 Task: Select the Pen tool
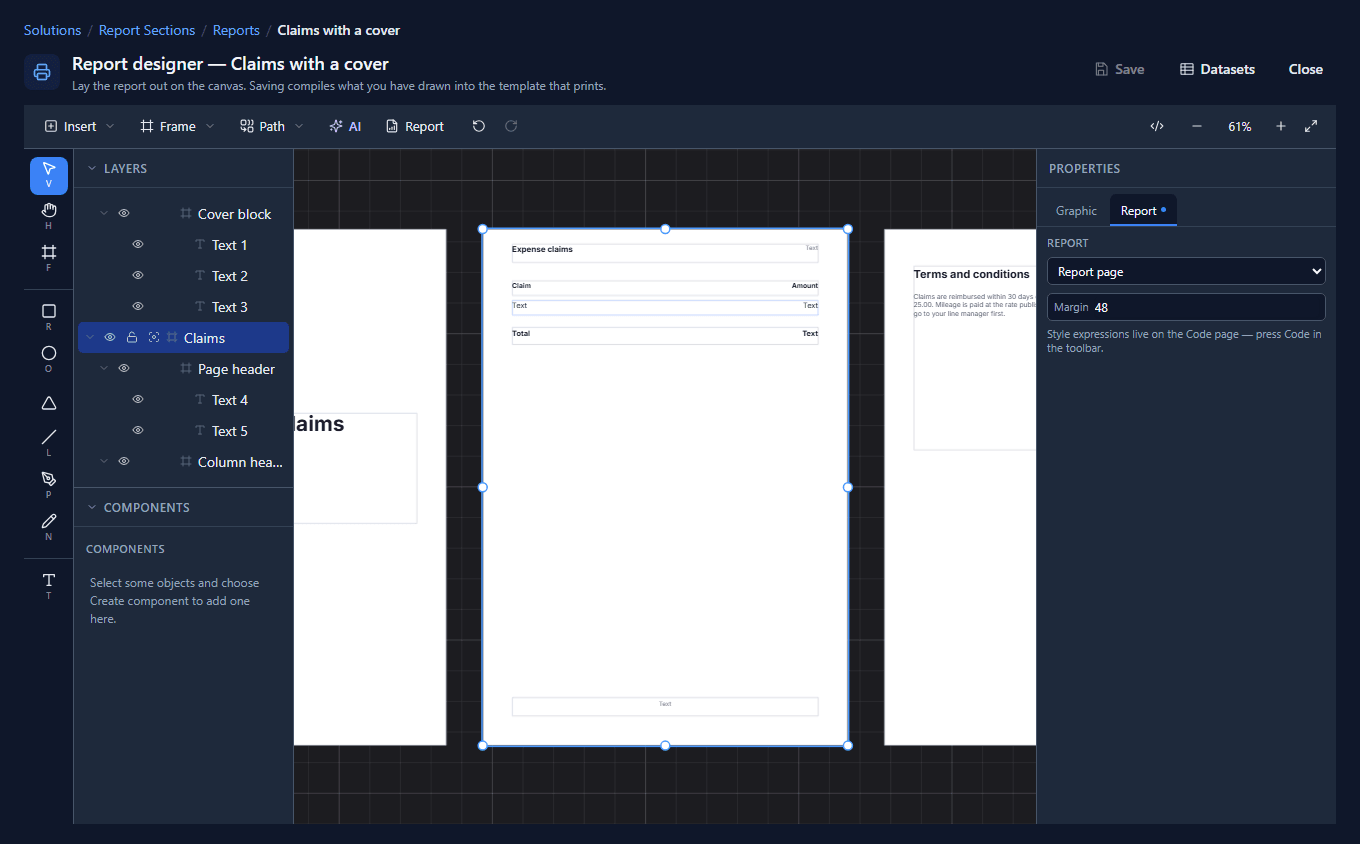pos(49,485)
